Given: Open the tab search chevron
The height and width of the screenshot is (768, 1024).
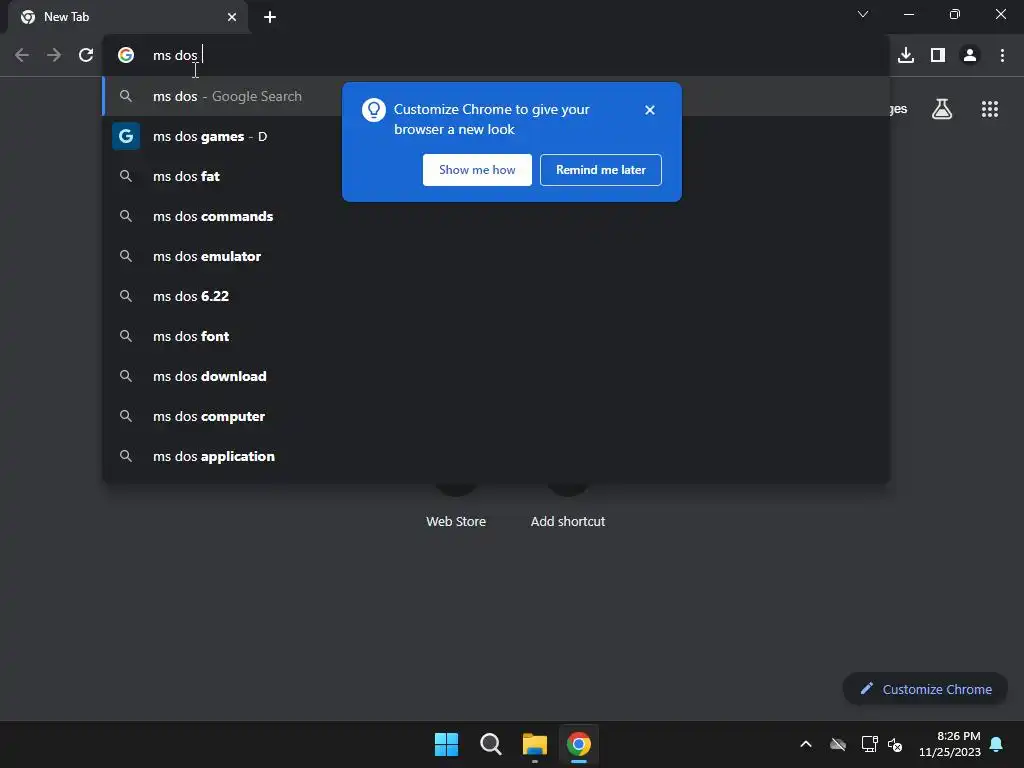Looking at the screenshot, I should 863,14.
